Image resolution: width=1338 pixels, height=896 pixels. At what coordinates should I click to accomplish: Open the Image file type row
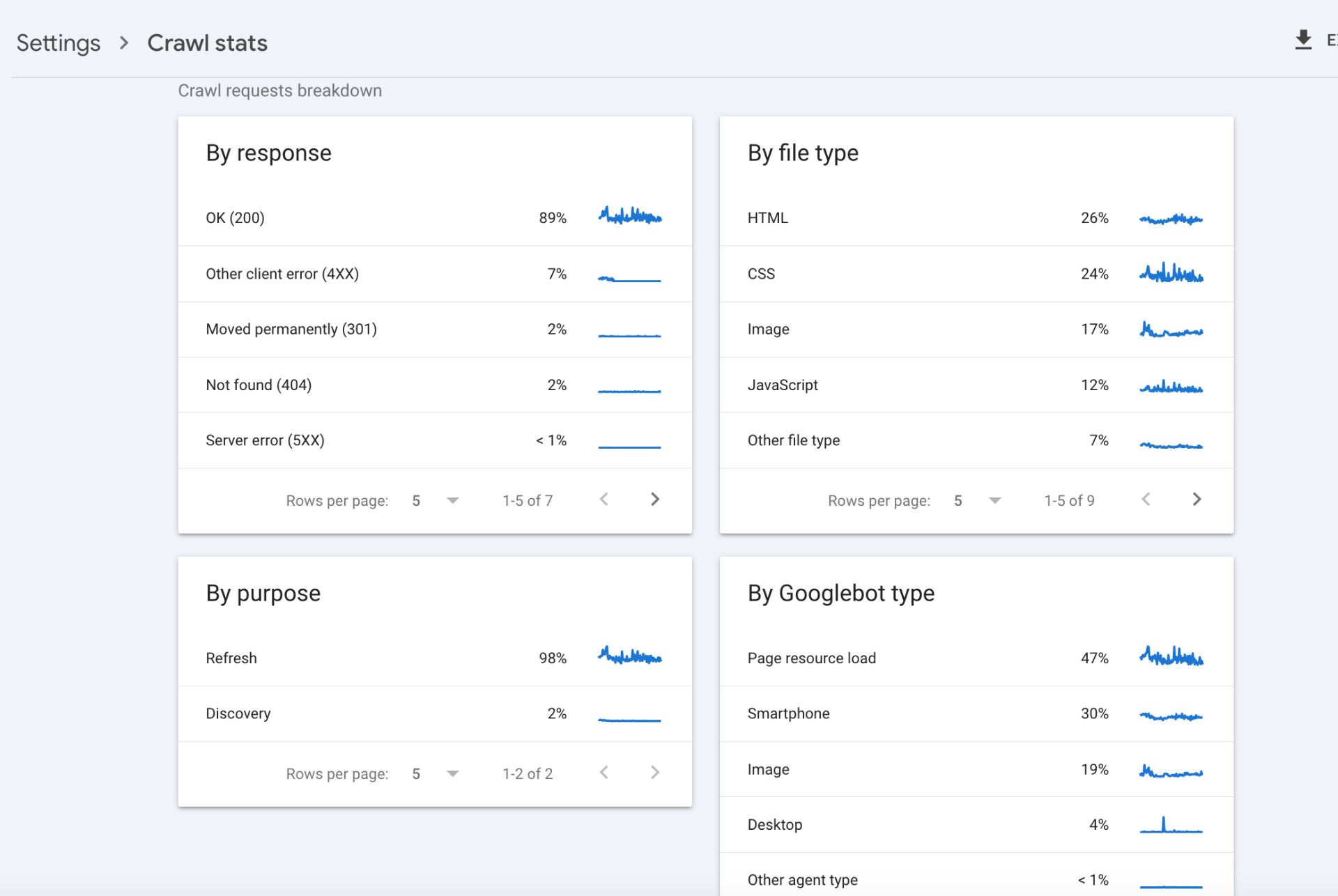coord(976,330)
